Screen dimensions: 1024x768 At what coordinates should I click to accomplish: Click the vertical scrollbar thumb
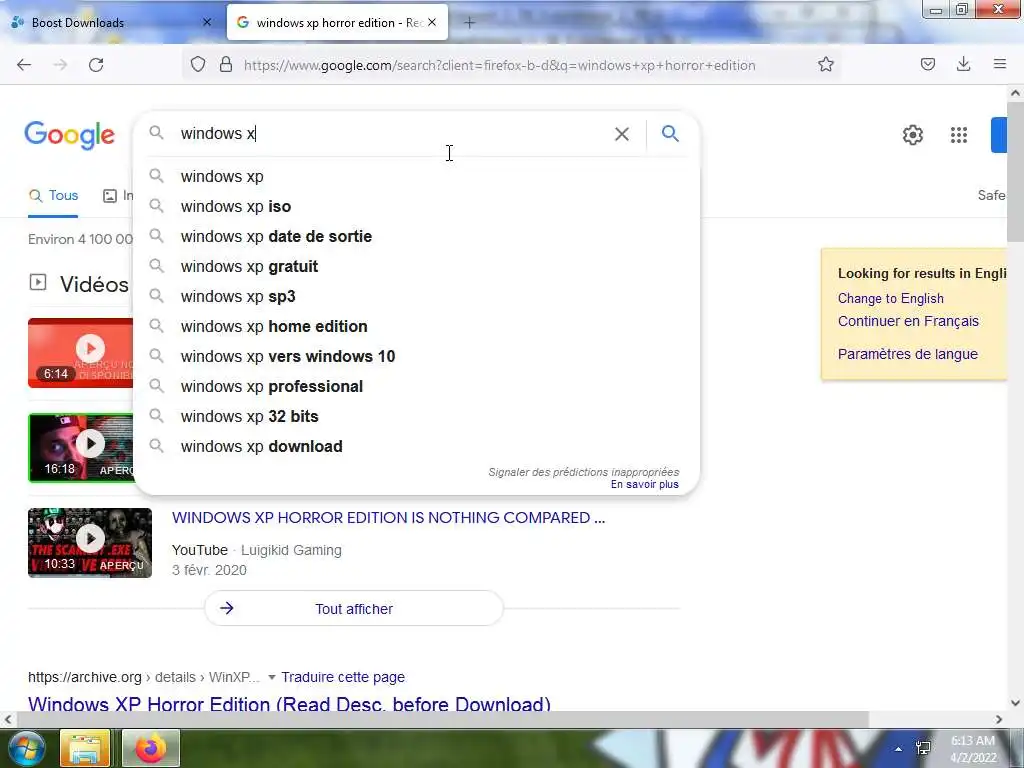click(x=1016, y=173)
